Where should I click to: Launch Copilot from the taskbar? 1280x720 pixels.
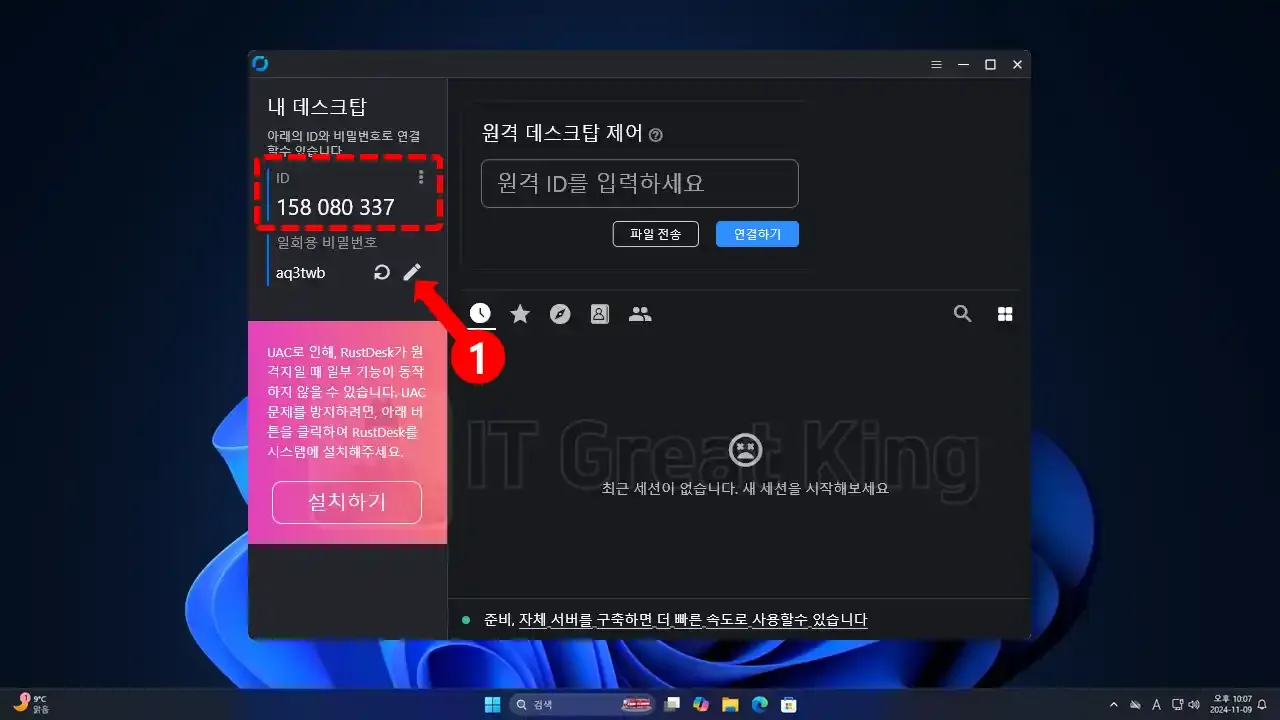701,704
